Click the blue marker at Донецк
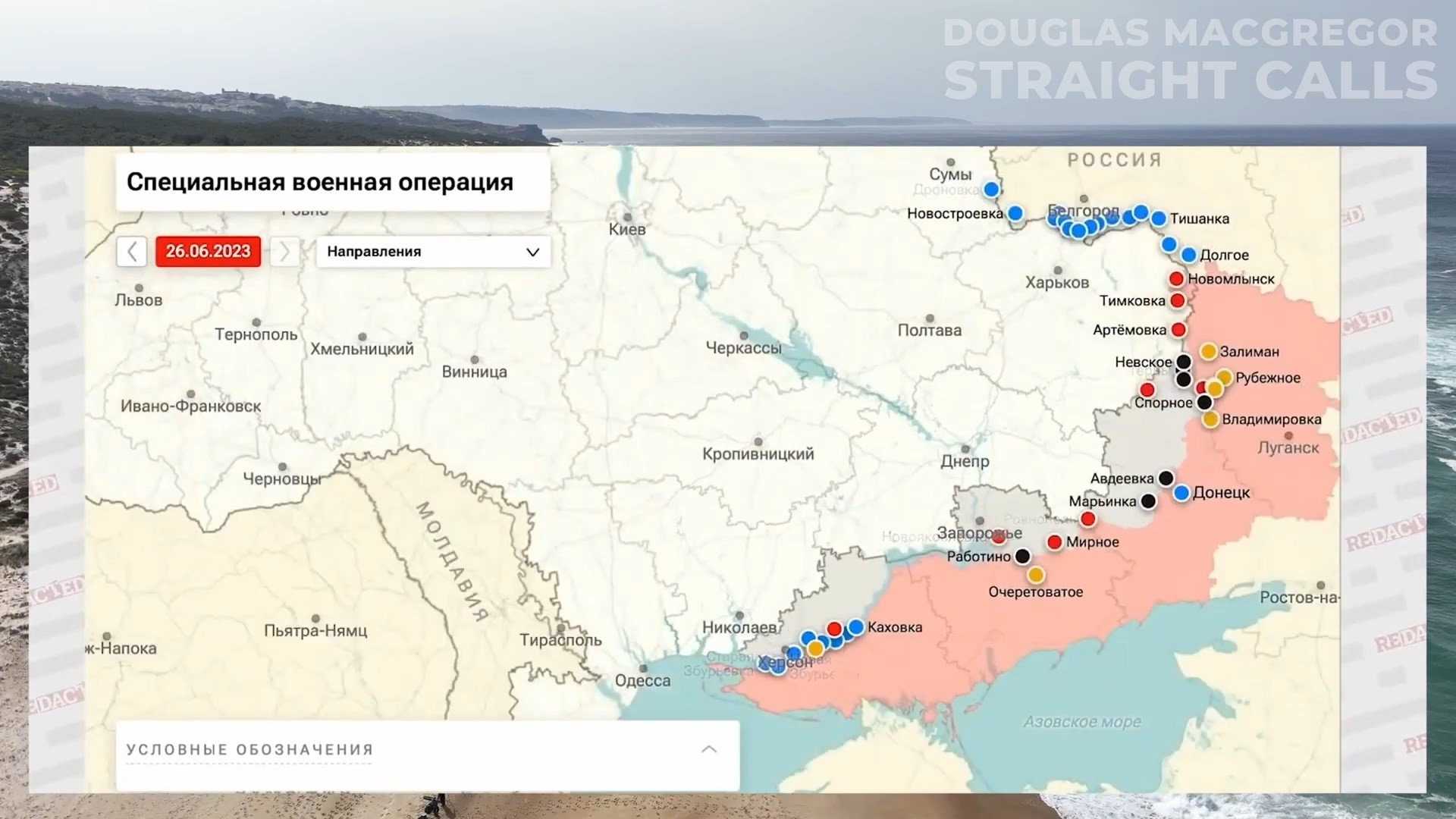 coord(1181,494)
